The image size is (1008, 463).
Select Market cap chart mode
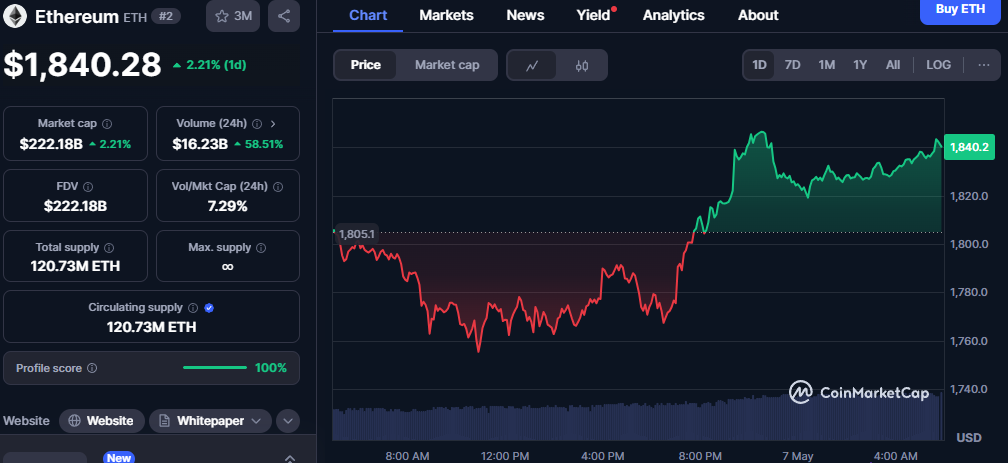pos(447,65)
